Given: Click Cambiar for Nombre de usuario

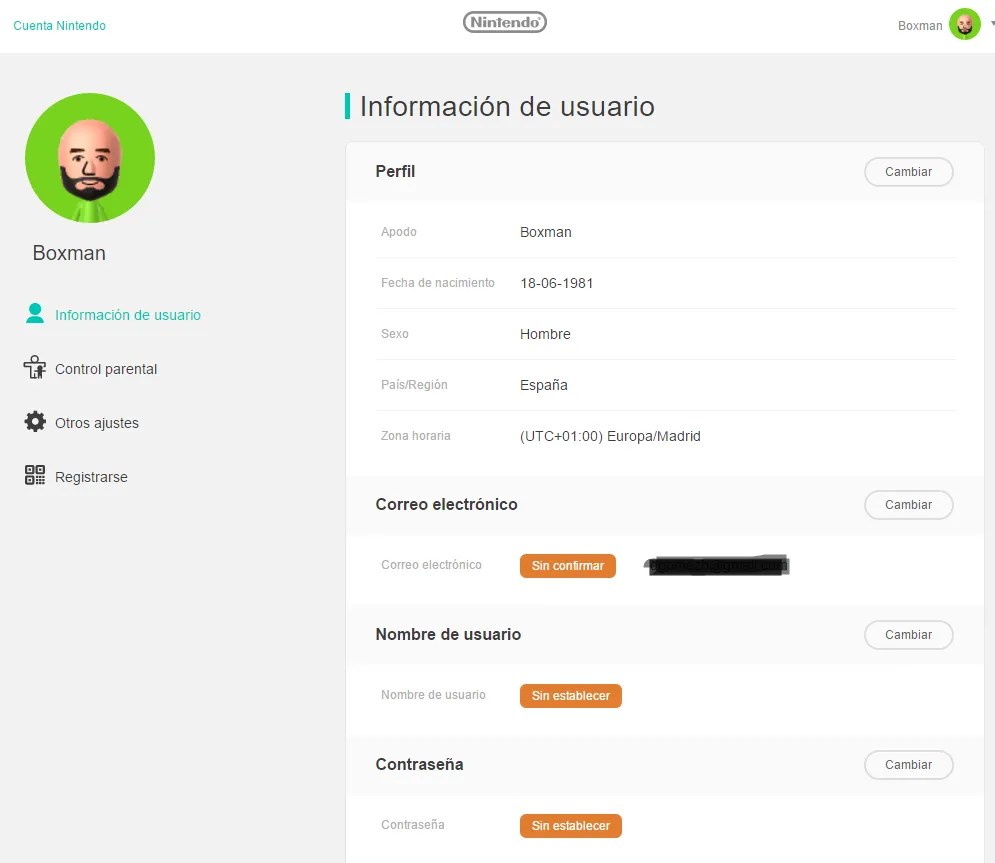Looking at the screenshot, I should 907,634.
